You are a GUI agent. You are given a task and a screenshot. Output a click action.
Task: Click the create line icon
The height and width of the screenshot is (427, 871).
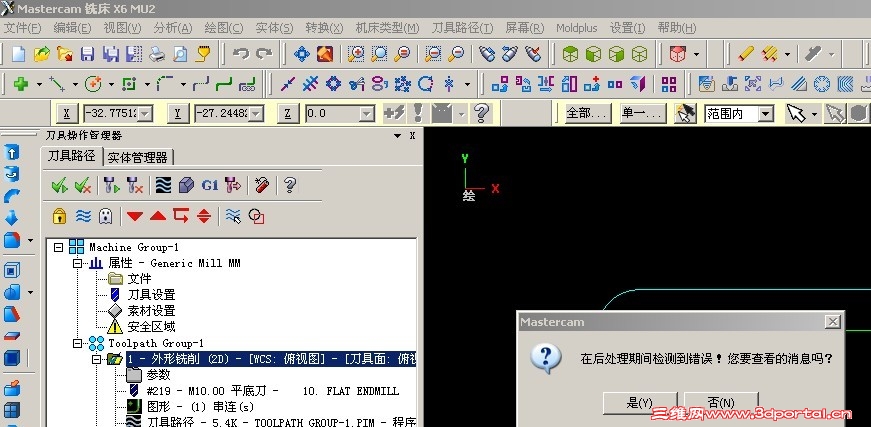click(57, 84)
